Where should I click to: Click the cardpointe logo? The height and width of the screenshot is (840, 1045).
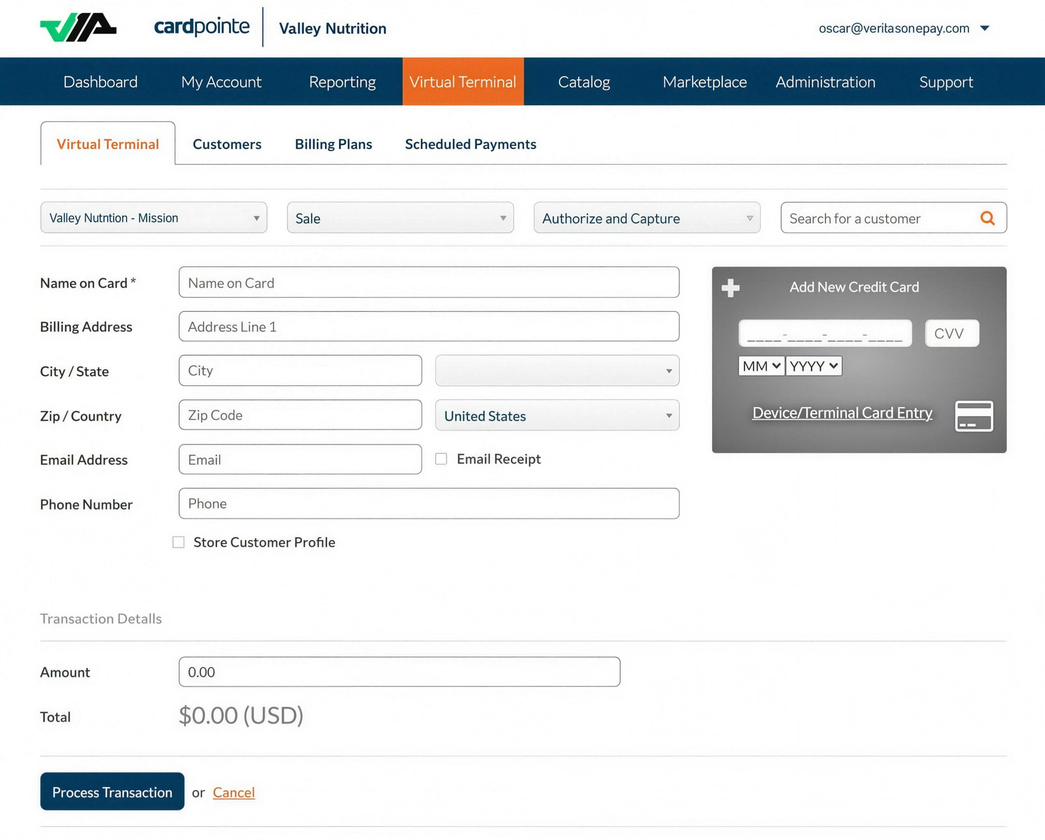point(202,27)
